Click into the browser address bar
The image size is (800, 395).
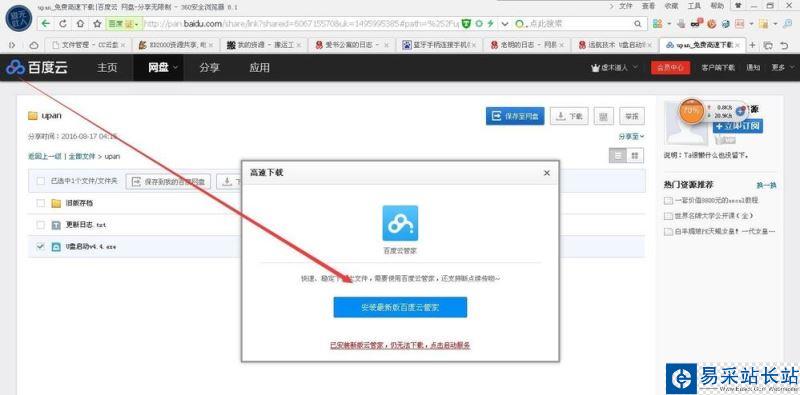[301, 23]
